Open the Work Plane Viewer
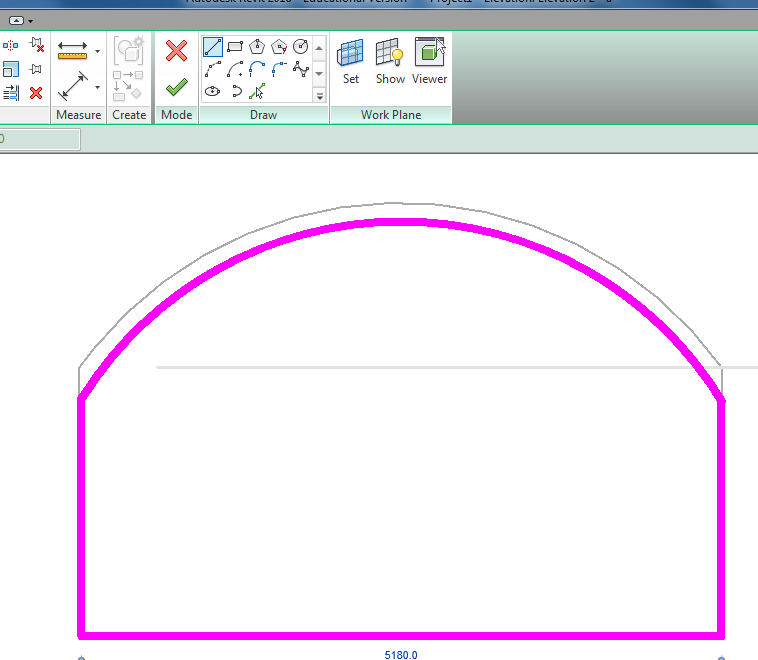 (x=429, y=61)
